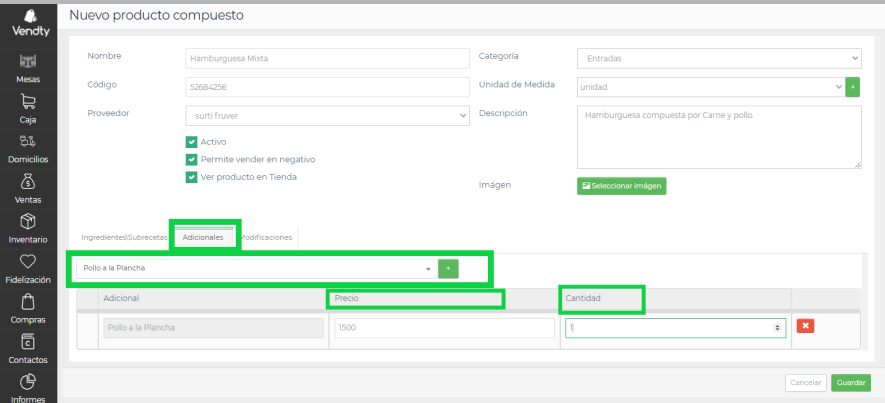This screenshot has width=885, height=403.
Task: Open the Categoría dropdown
Action: pos(720,58)
